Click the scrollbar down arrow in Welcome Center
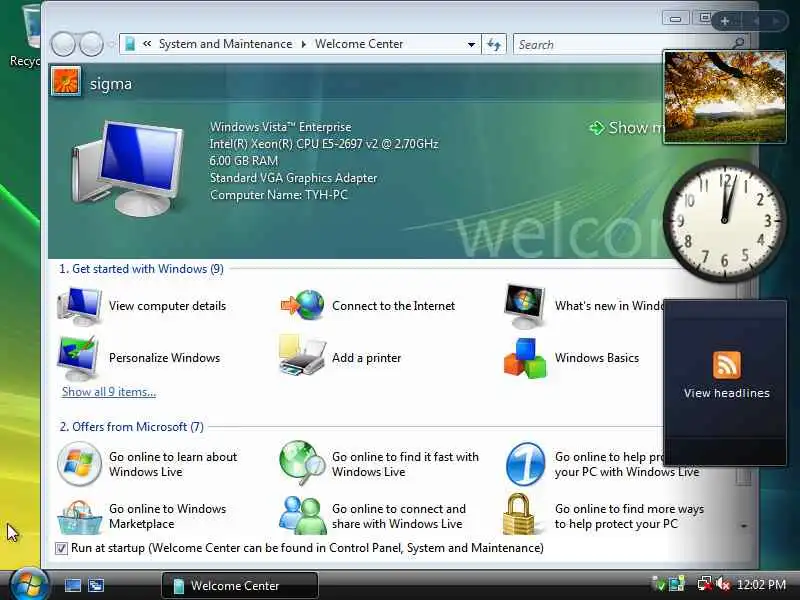This screenshot has height=600, width=800. tap(744, 526)
